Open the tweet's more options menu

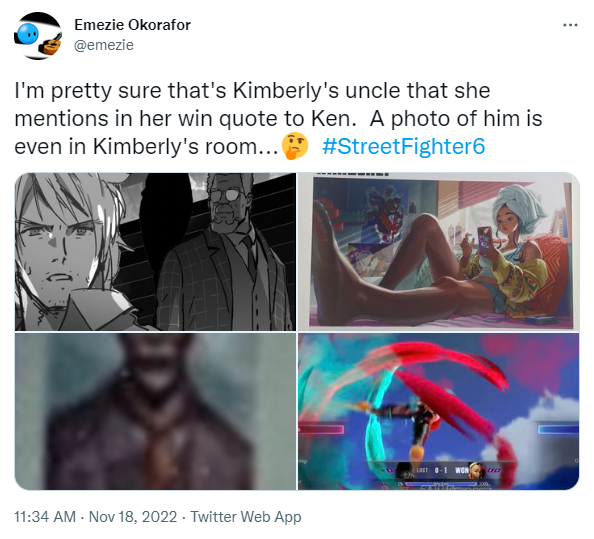(570, 25)
